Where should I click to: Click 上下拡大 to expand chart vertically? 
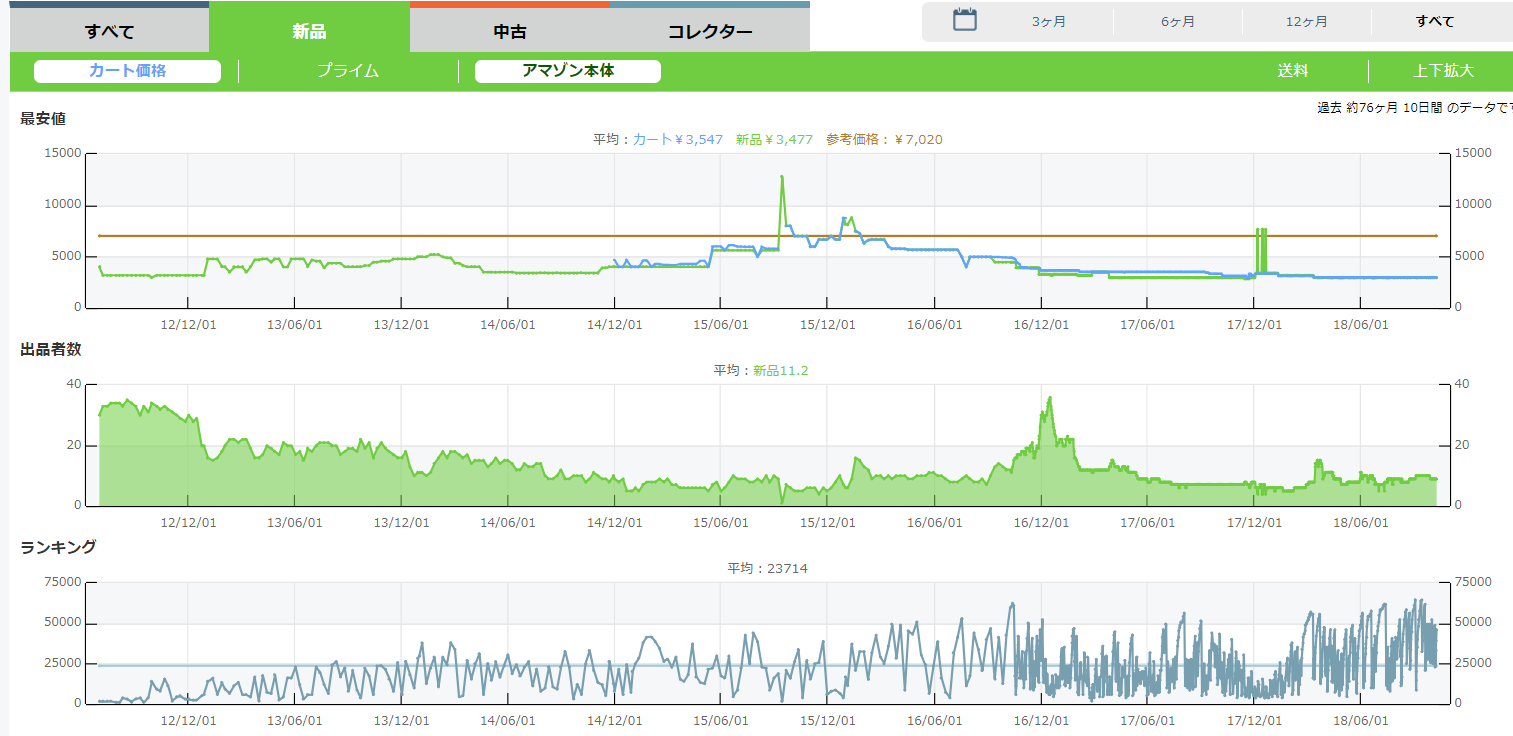tap(1442, 71)
